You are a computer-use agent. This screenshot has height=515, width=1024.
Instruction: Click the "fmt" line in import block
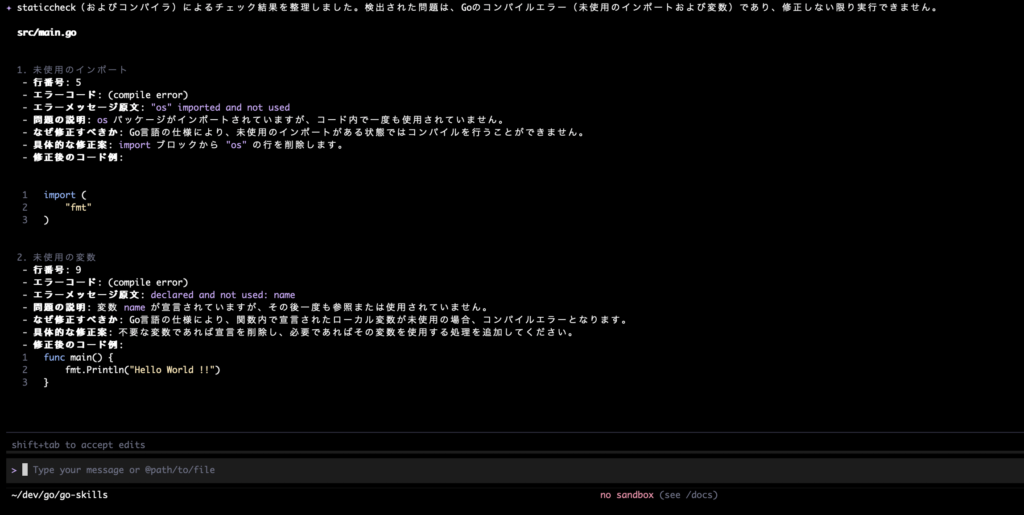77,207
